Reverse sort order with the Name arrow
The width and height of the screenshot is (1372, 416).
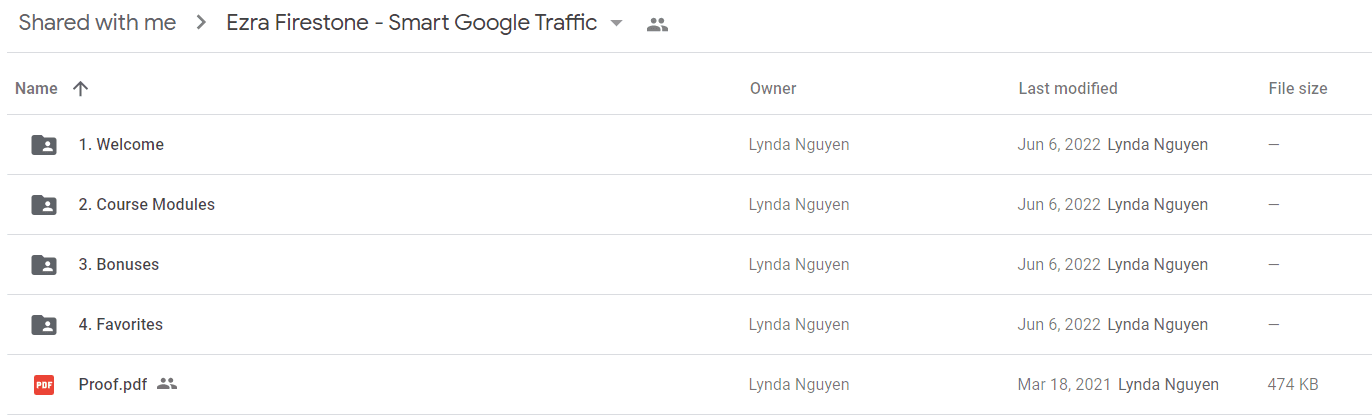click(81, 88)
